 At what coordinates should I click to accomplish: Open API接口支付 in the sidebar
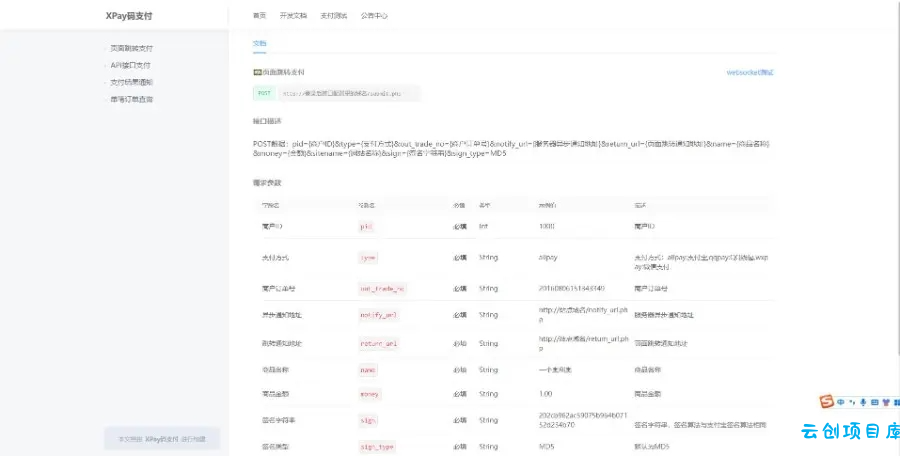click(x=130, y=65)
